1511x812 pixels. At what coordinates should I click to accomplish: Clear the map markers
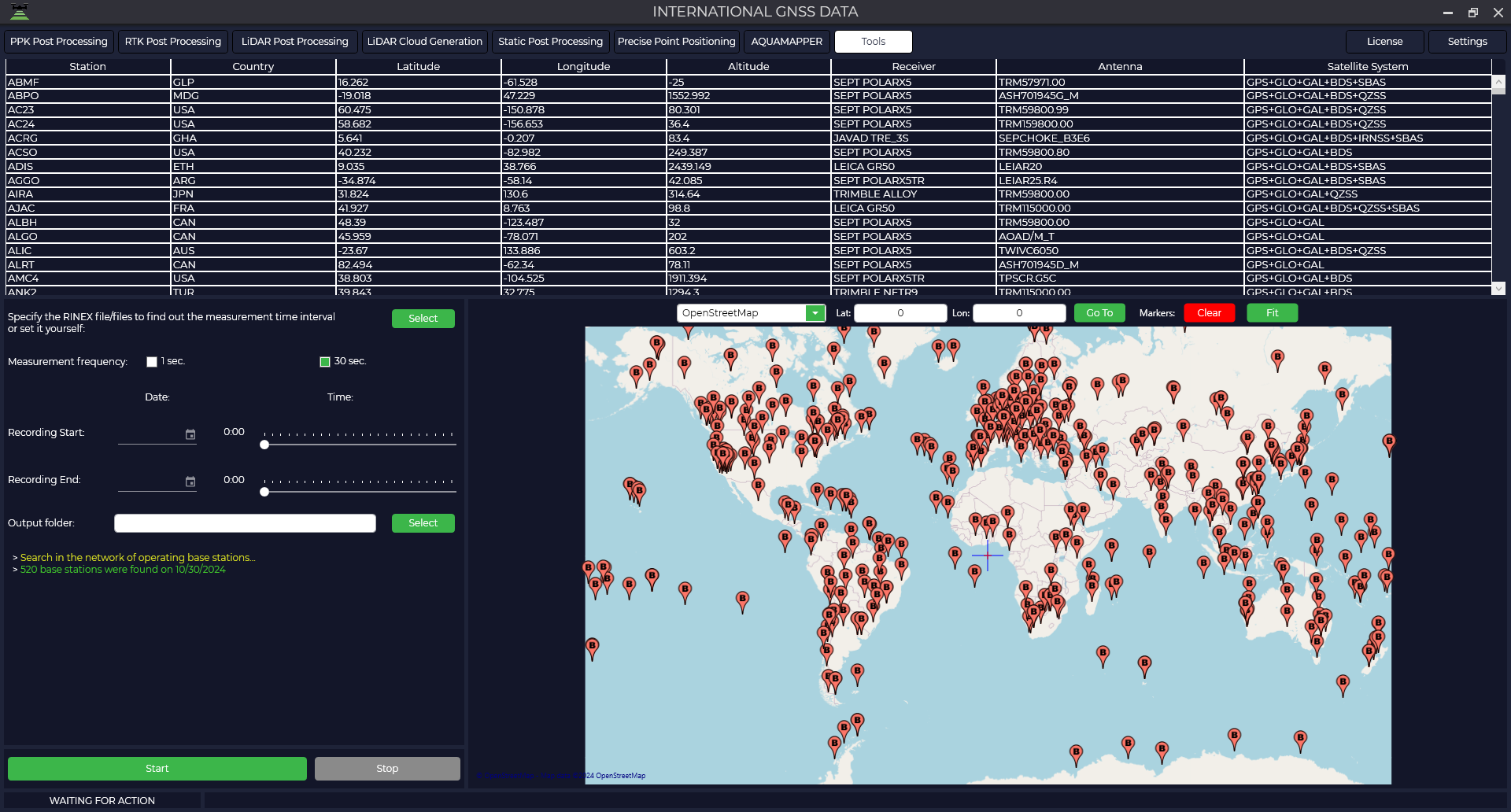click(x=1210, y=313)
